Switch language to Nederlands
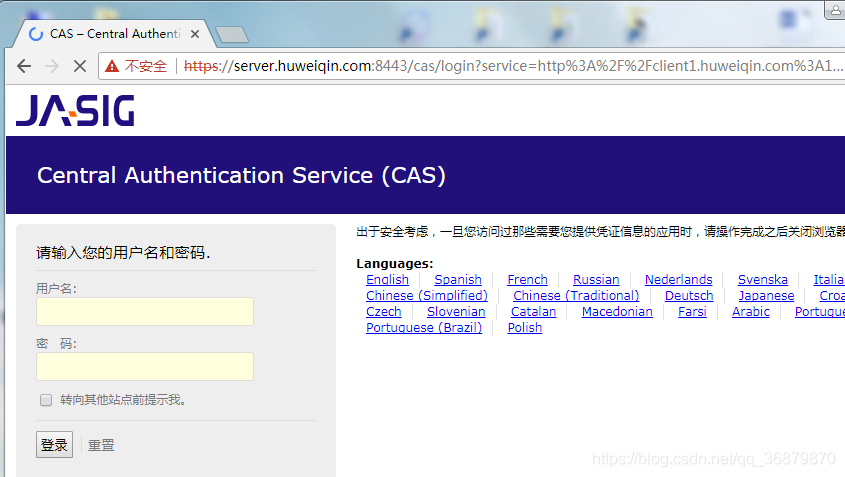This screenshot has width=845, height=477. point(678,280)
